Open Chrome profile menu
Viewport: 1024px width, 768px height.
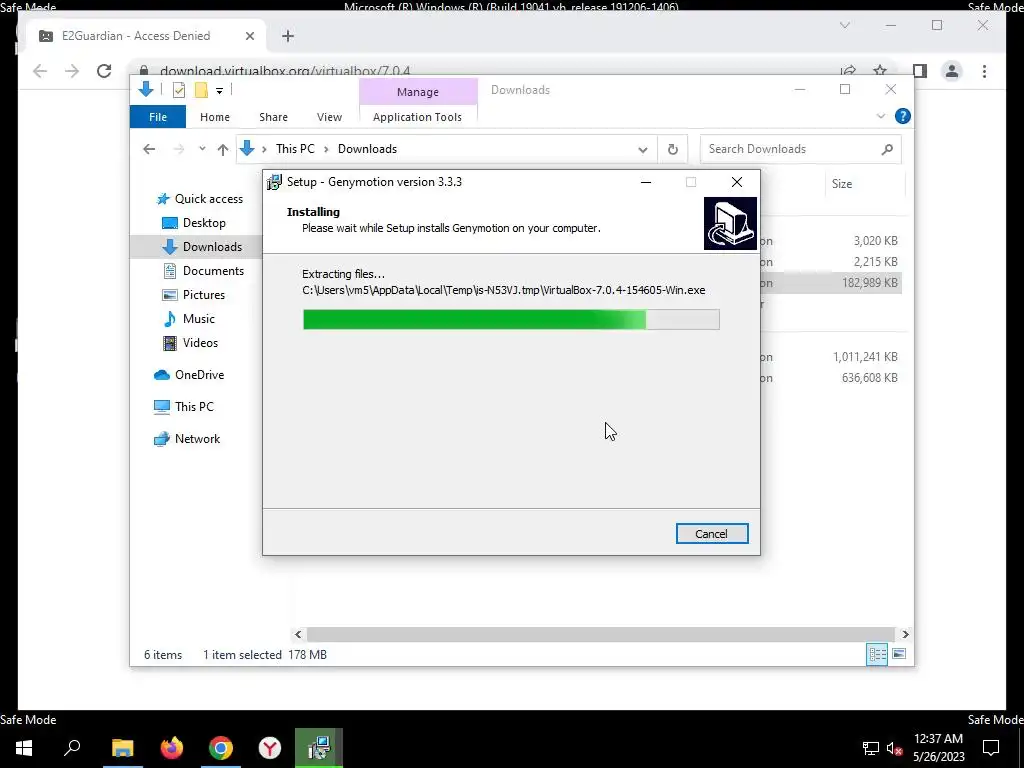click(x=952, y=71)
